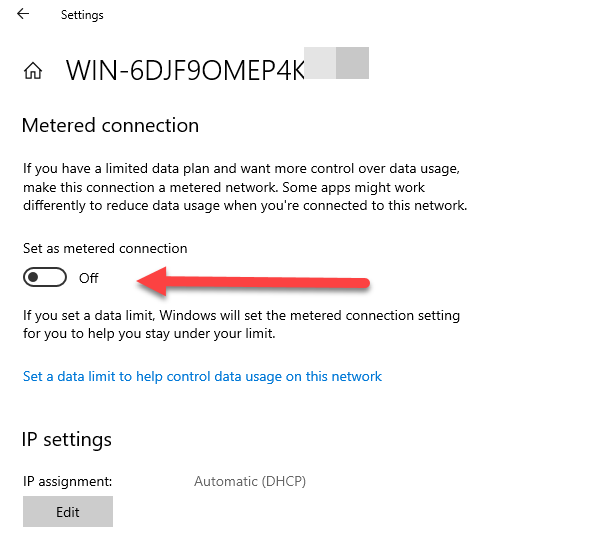Click the IP settings section heading
The image size is (614, 542).
(67, 440)
